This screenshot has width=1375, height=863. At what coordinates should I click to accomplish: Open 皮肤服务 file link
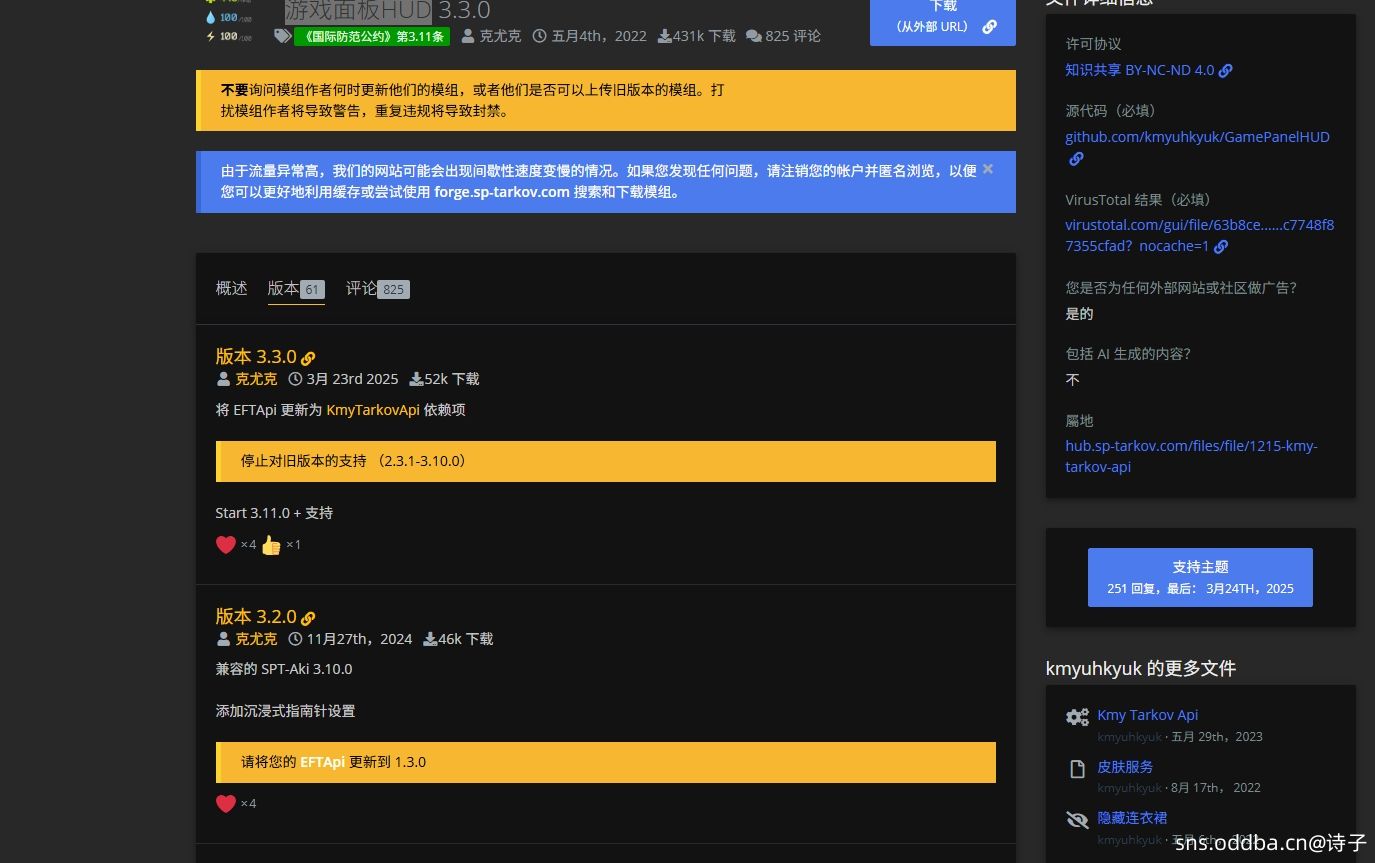[x=1125, y=767]
